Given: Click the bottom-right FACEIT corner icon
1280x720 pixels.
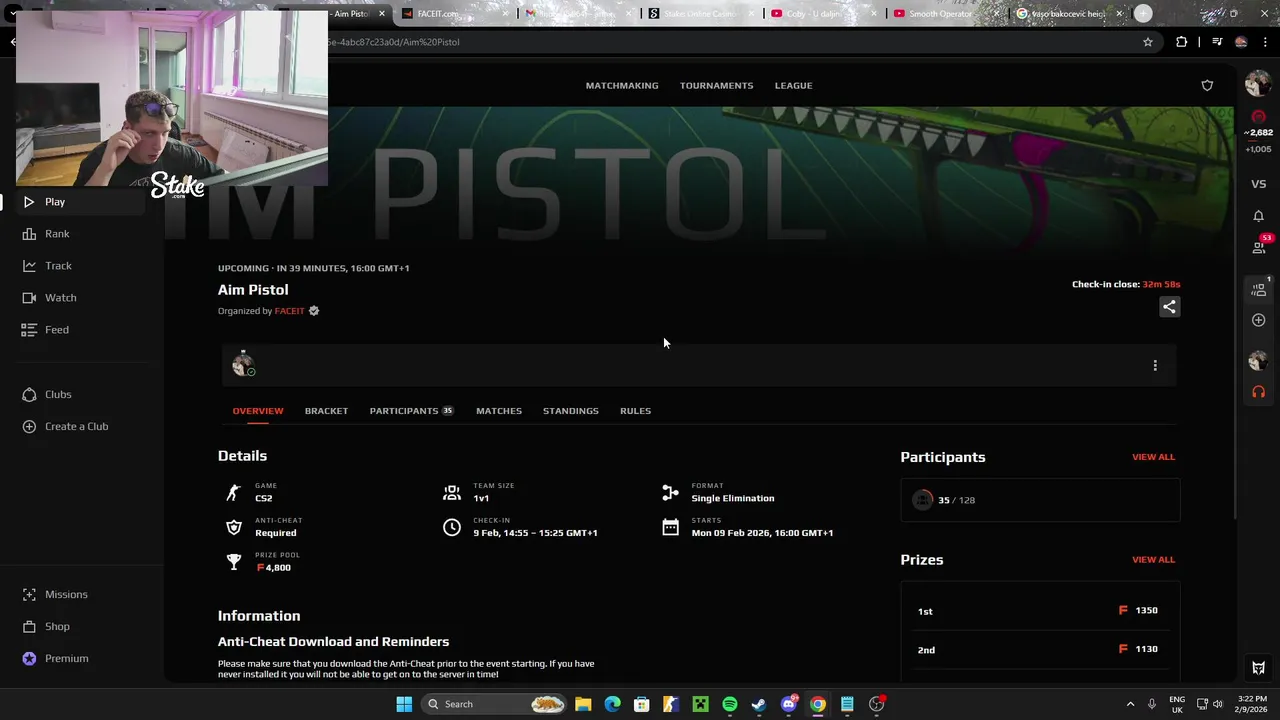Looking at the screenshot, I should coord(1259,668).
